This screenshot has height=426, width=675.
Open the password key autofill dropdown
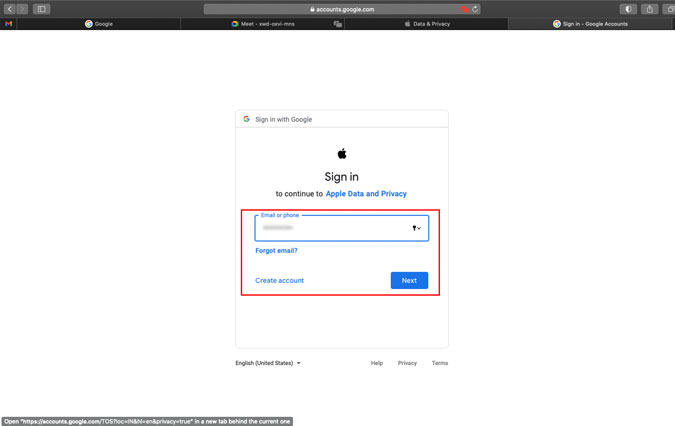[x=416, y=228]
